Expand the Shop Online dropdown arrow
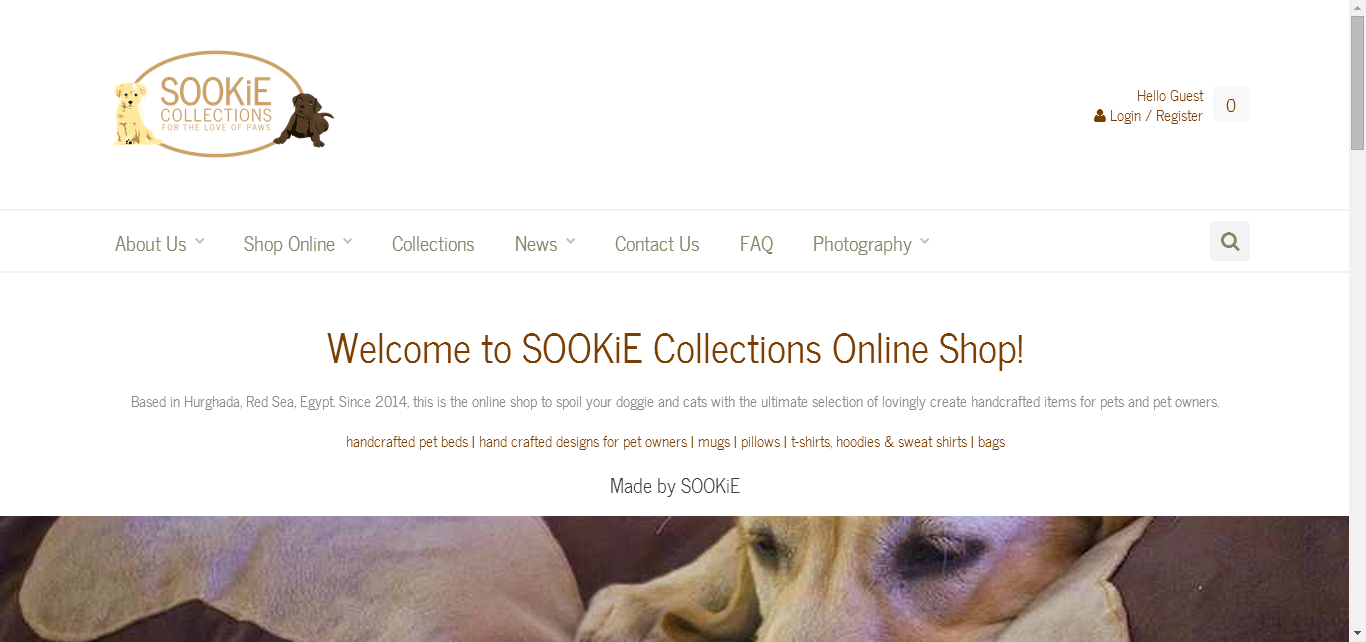 348,241
